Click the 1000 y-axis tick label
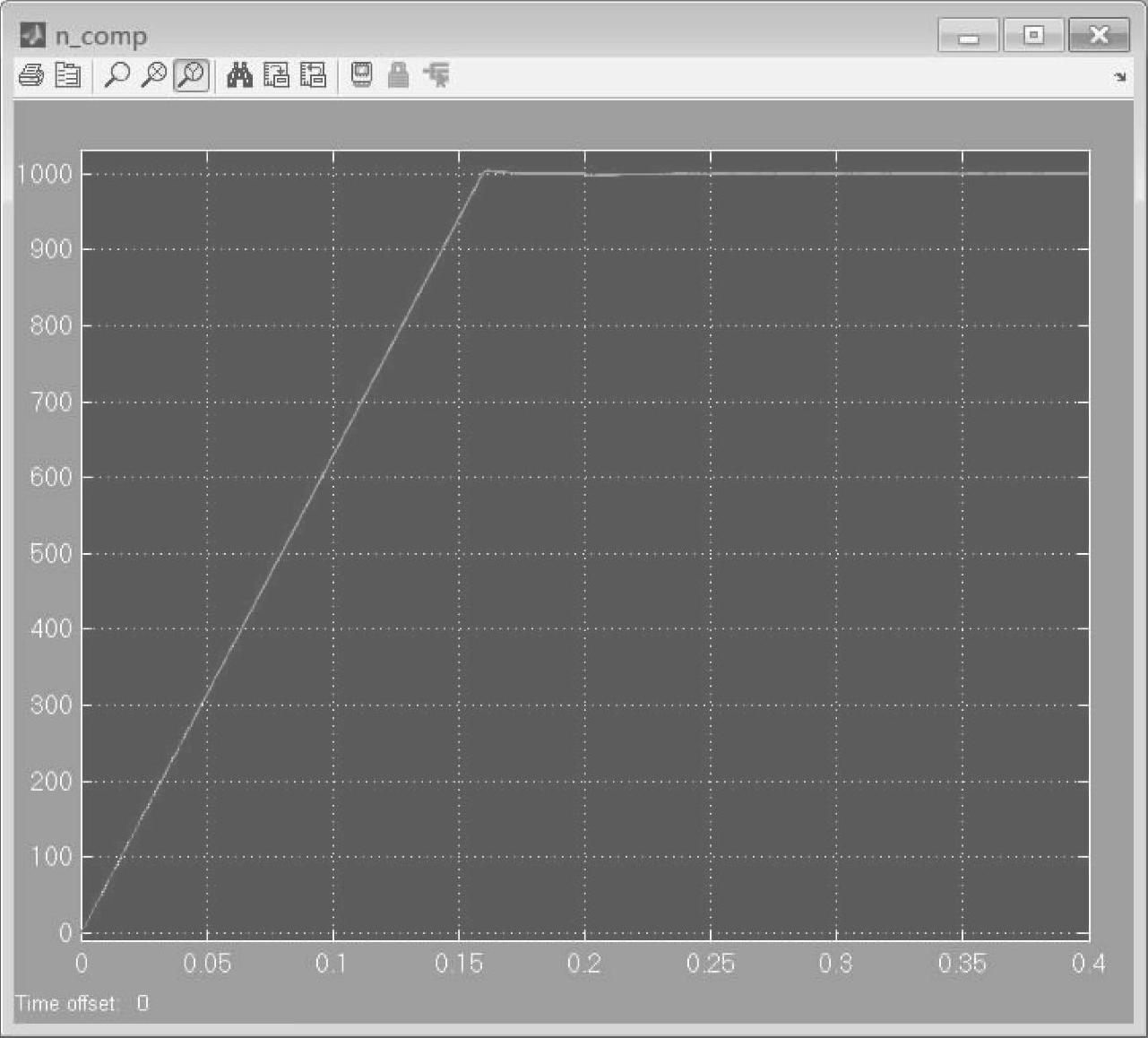This screenshot has width=1148, height=1038. pos(44,174)
